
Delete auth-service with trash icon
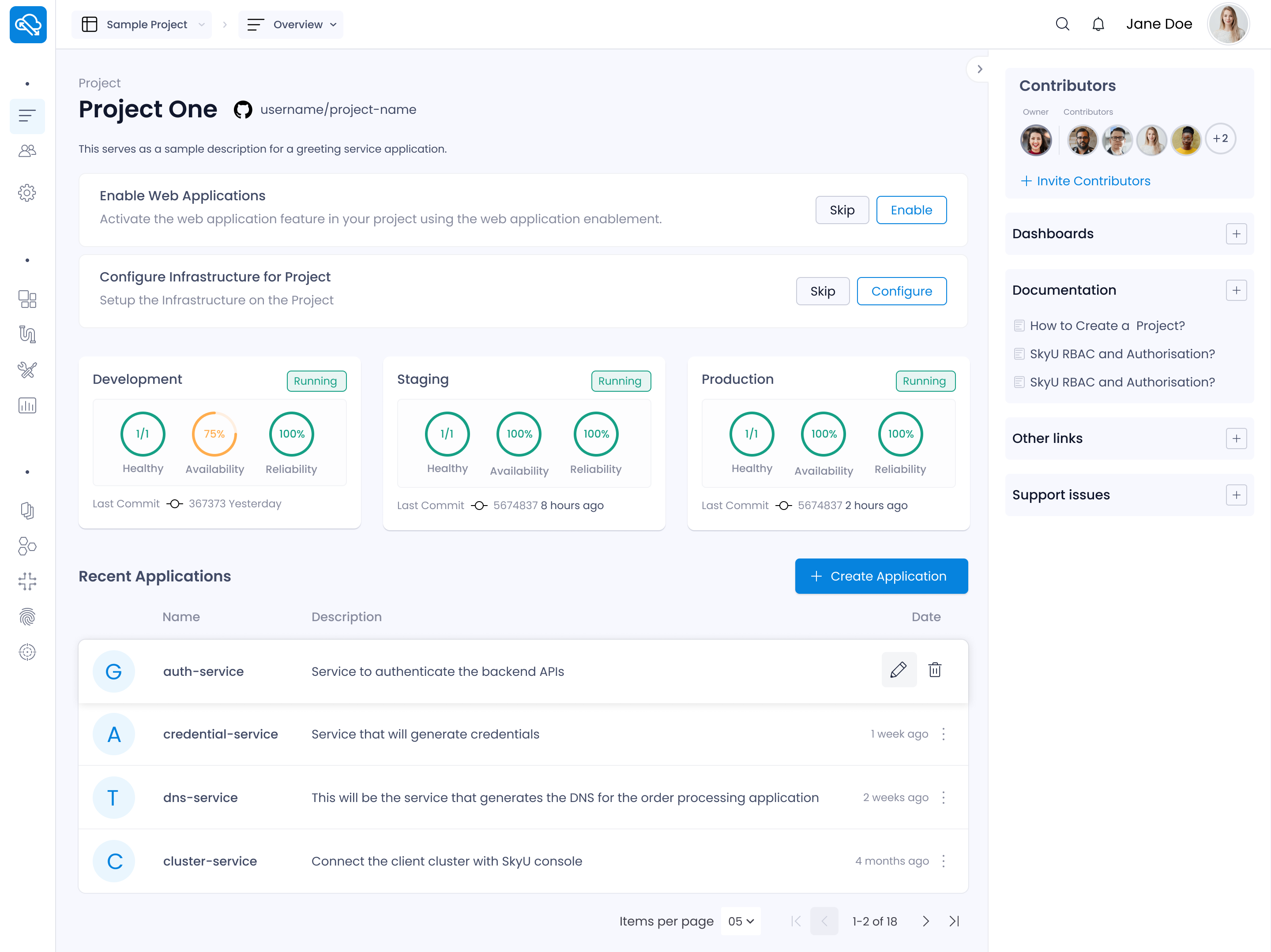(x=935, y=669)
